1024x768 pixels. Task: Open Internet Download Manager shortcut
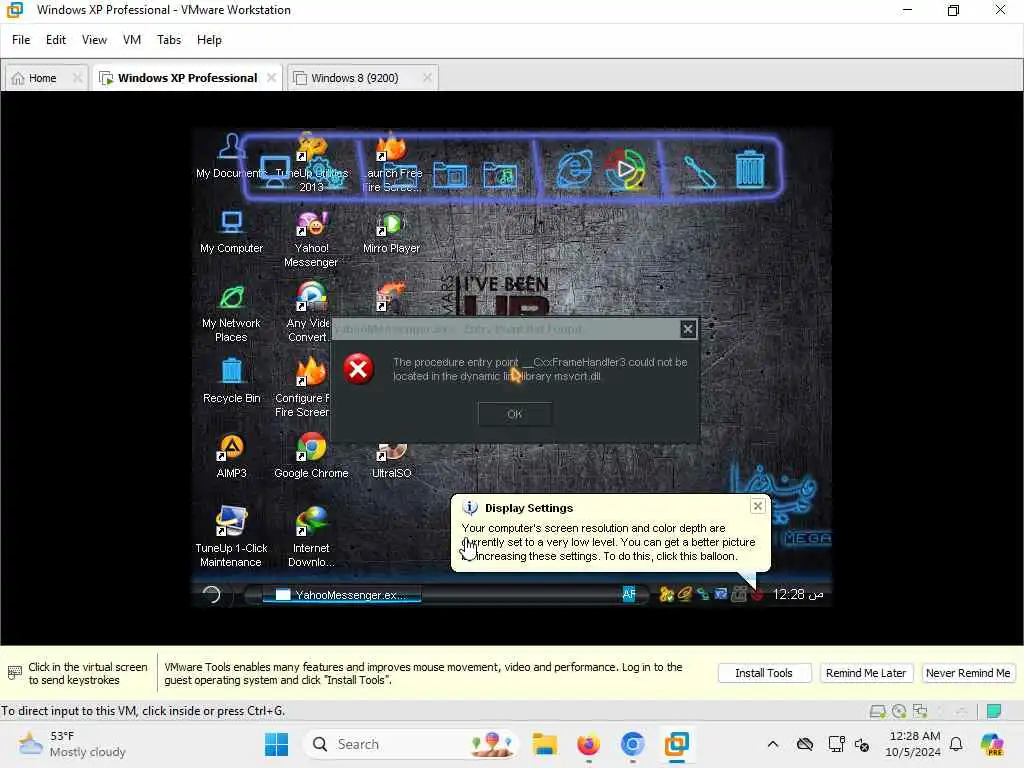pos(311,536)
